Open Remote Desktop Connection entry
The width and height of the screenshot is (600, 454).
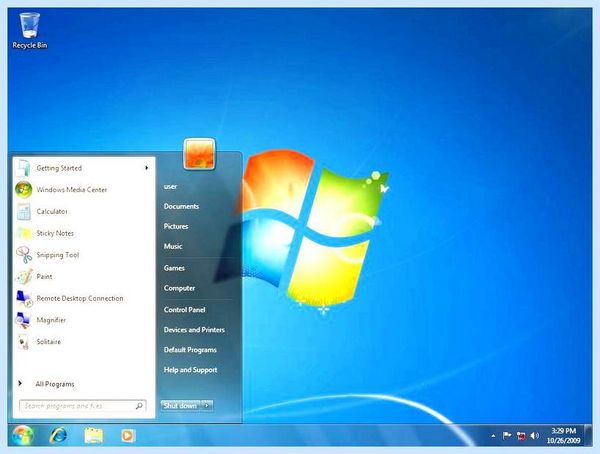(x=82, y=298)
